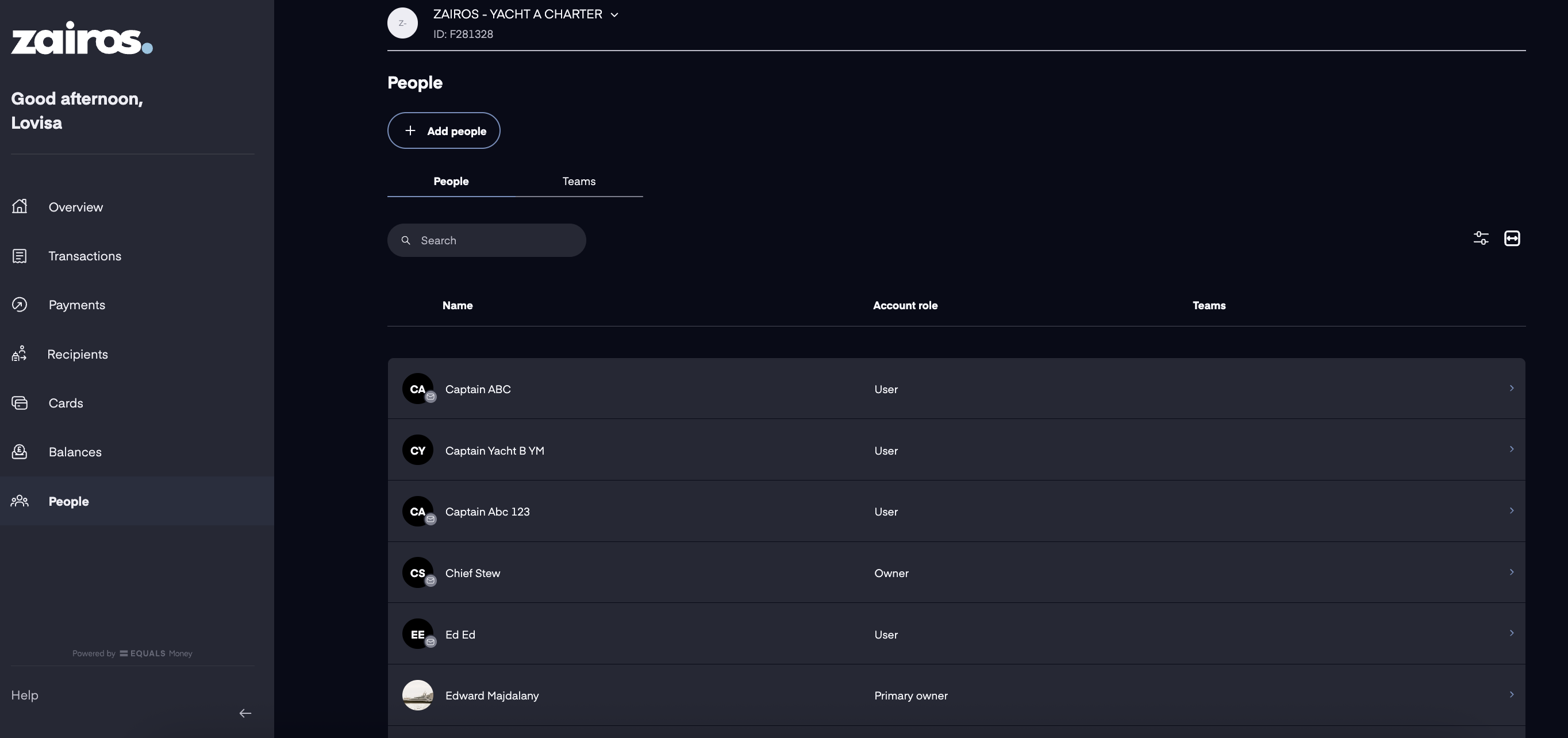The width and height of the screenshot is (1568, 738).
Task: Sort by Account role column header
Action: tap(905, 305)
